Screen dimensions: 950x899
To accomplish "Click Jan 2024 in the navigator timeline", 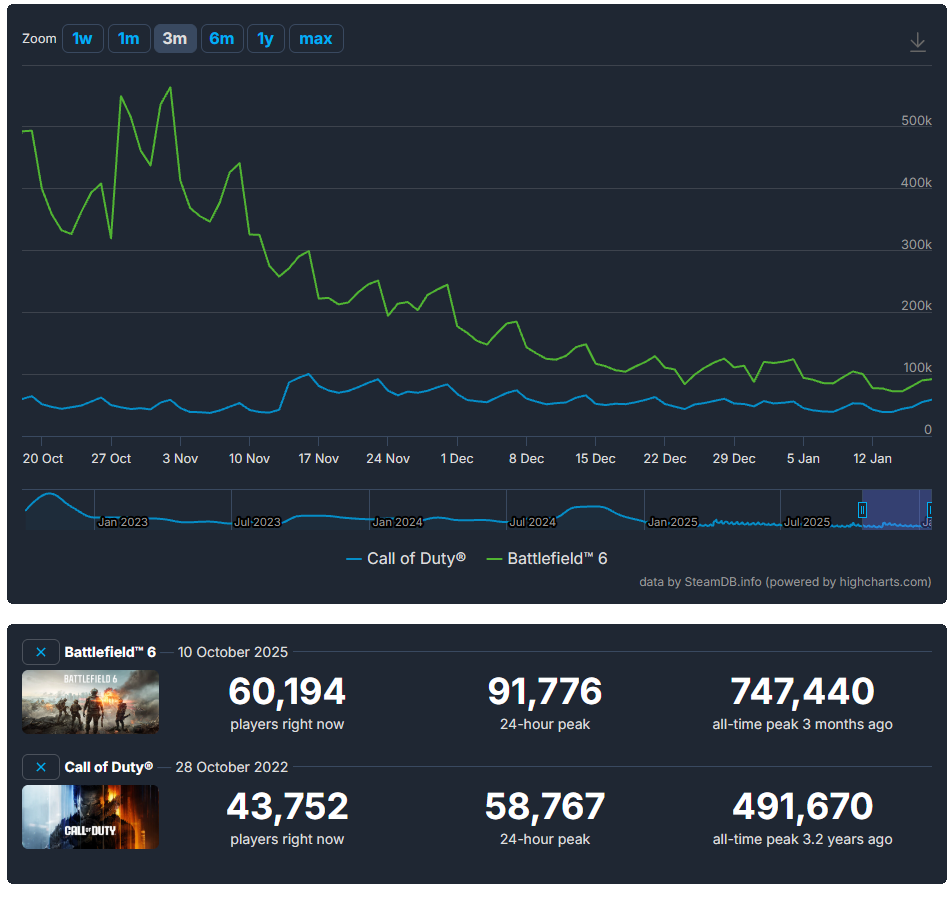I will [x=397, y=522].
